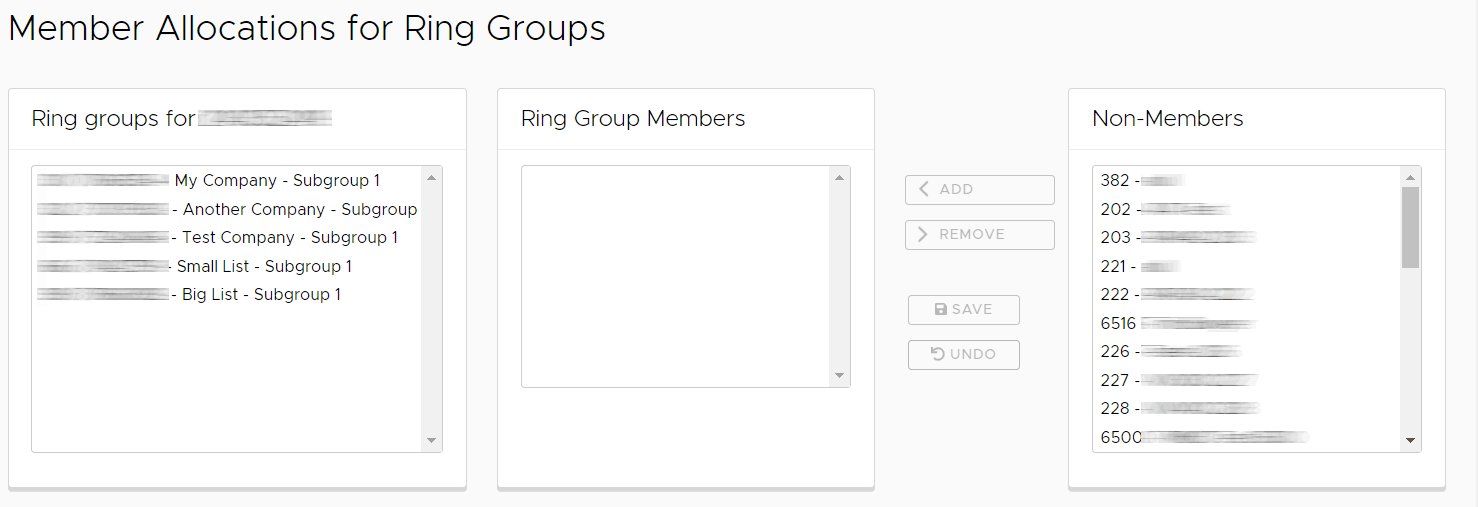Click down arrow in Ring Group Members list

pos(839,376)
